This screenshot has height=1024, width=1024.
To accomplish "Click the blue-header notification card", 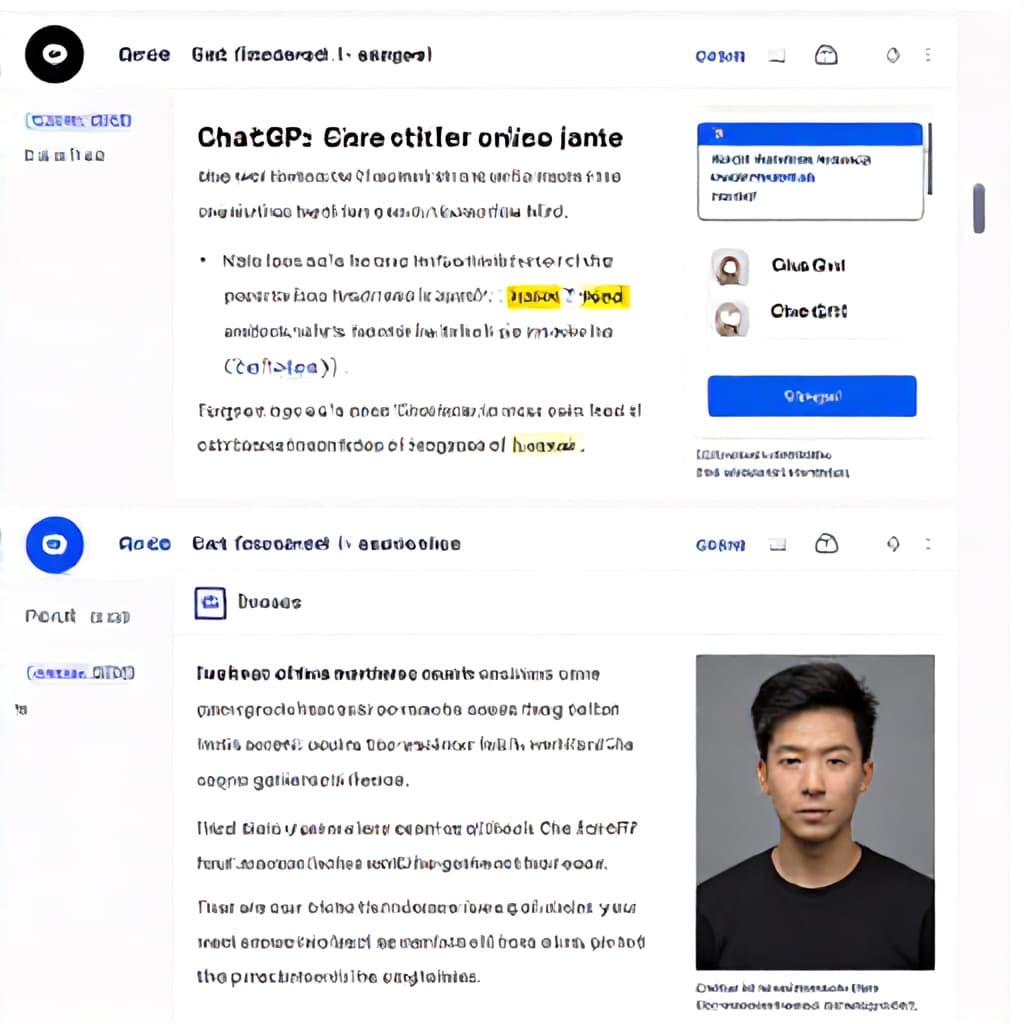I will coord(810,171).
